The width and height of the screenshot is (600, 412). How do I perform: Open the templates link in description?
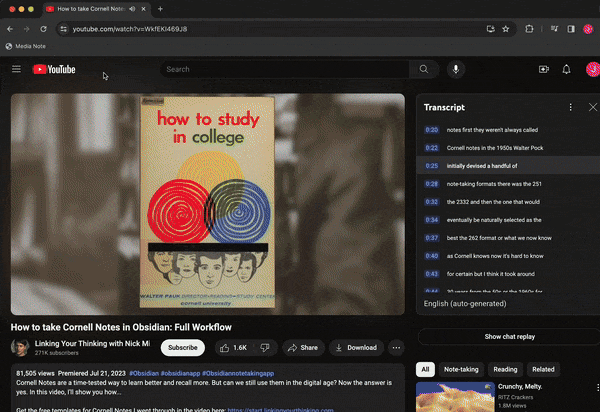pyautogui.click(x=280, y=410)
